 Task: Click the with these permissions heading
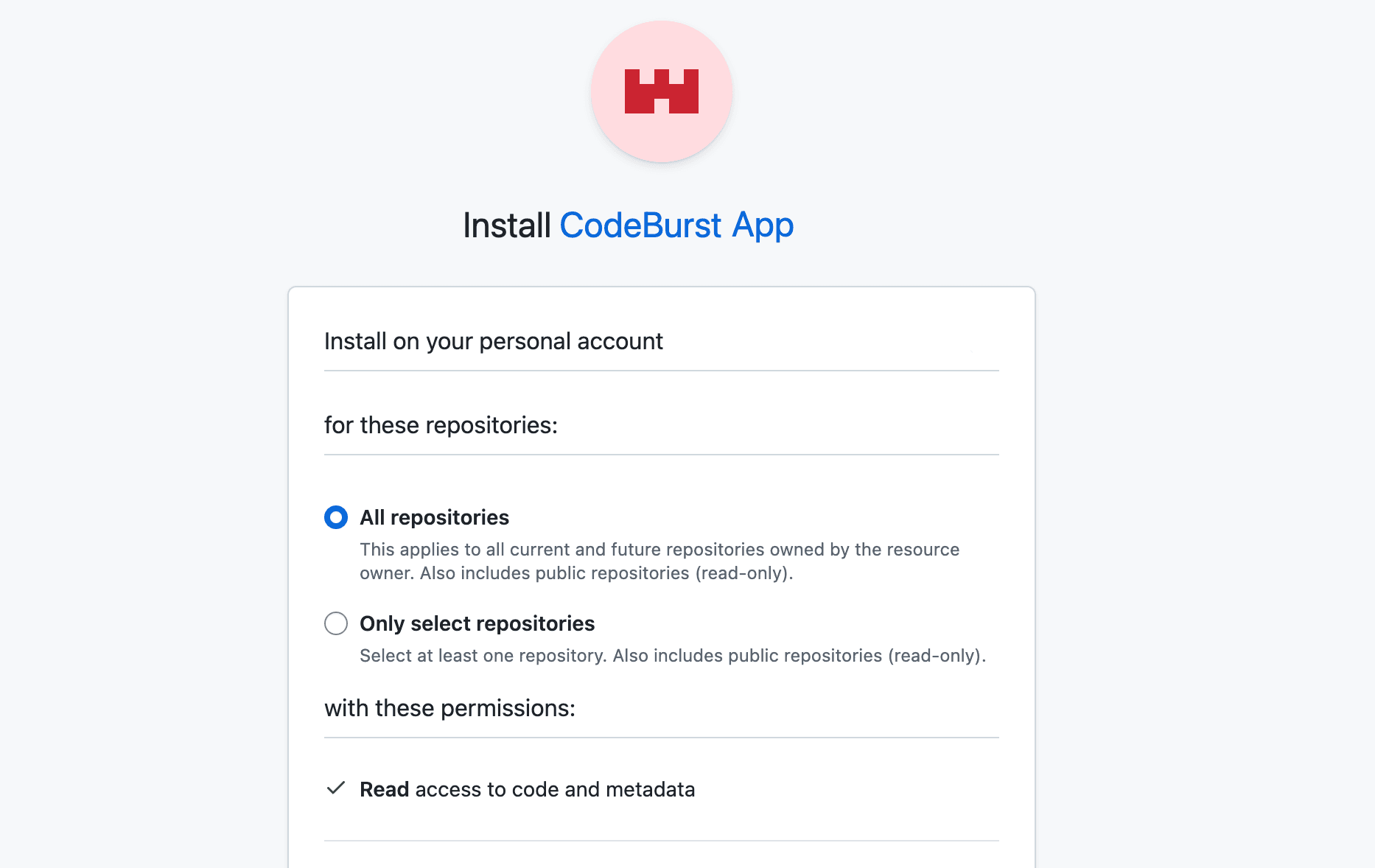[x=449, y=708]
